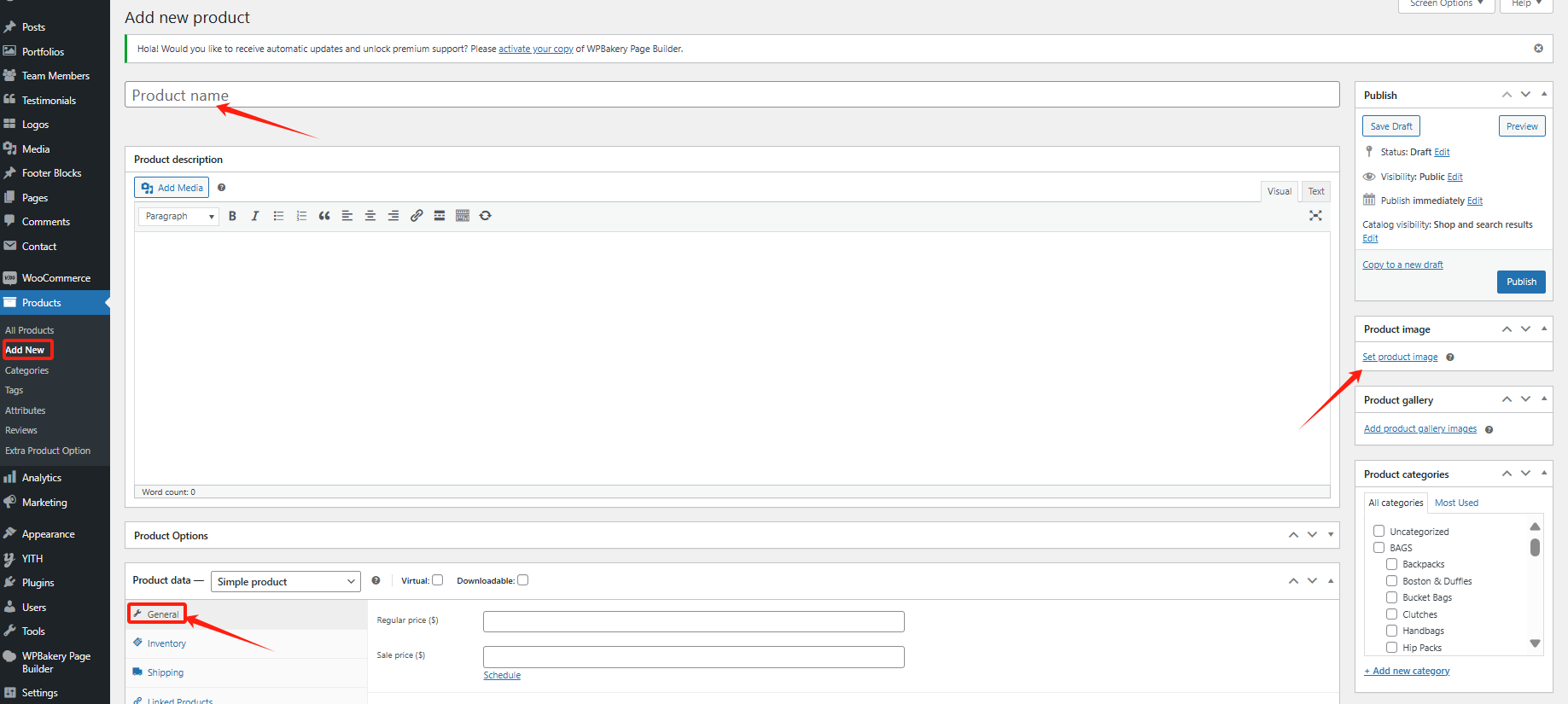The image size is (1568, 704).
Task: Select the General product data tab
Action: coord(162,614)
